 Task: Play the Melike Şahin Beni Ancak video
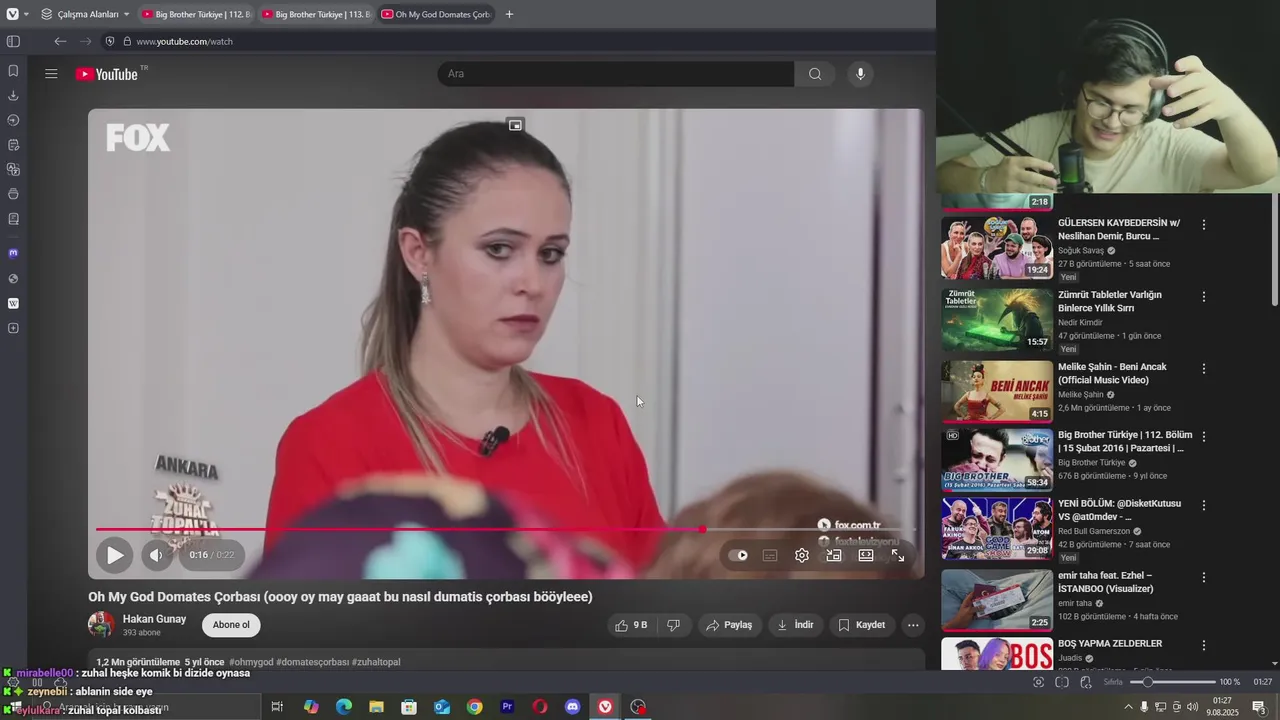tap(997, 391)
